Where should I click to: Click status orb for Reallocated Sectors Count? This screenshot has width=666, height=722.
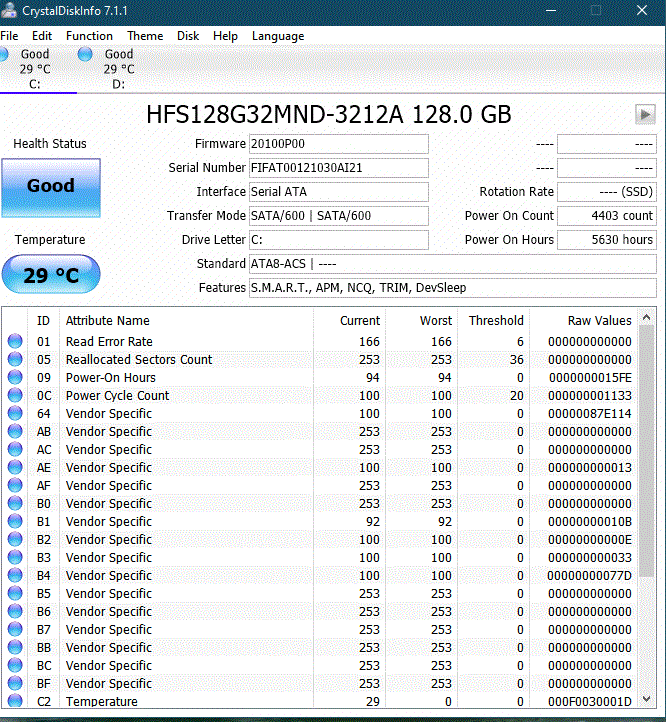coord(15,359)
